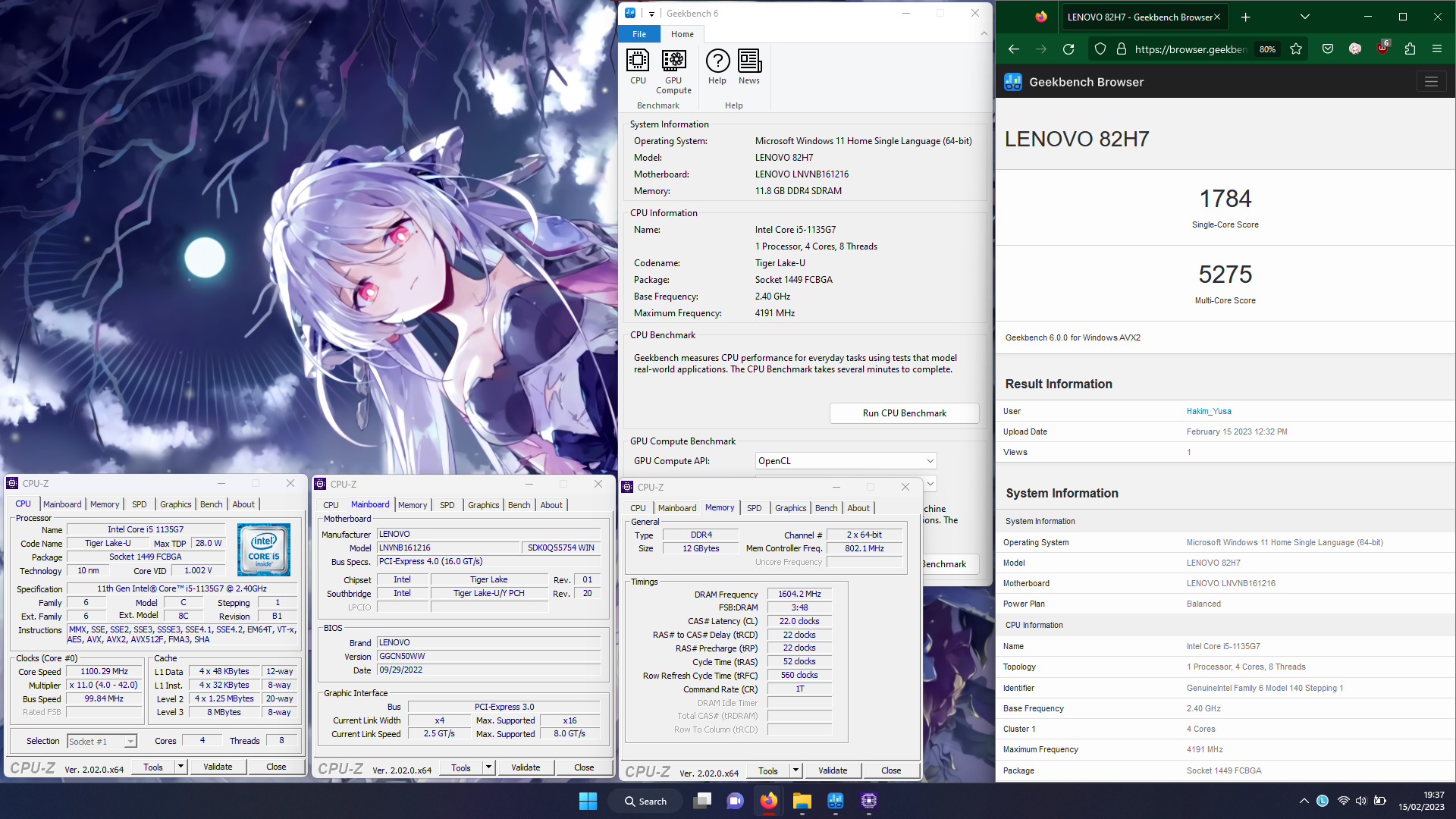Switch to Graphics tab in CPU-Z Mainboard window
The image size is (1456, 819).
pyautogui.click(x=483, y=505)
